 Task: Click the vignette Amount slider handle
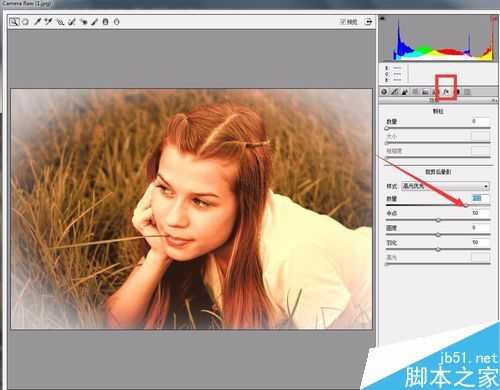click(466, 206)
